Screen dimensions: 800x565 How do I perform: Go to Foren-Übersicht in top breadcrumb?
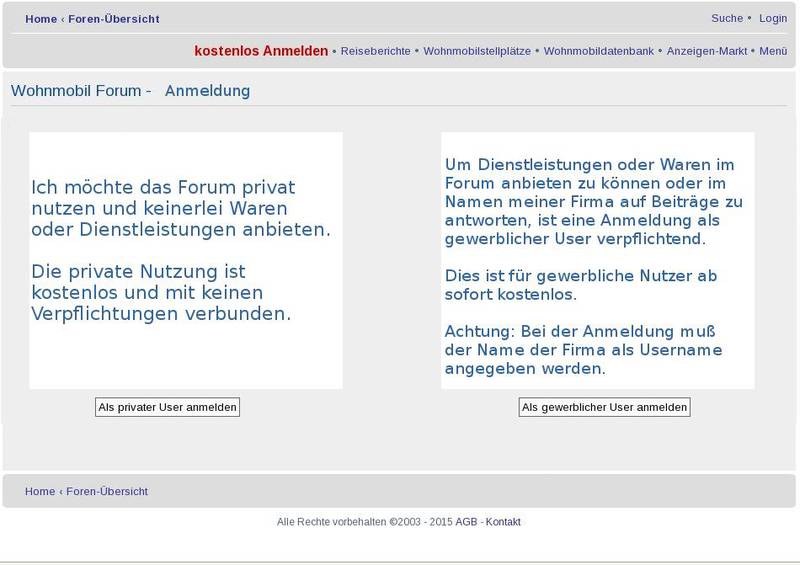(x=114, y=19)
